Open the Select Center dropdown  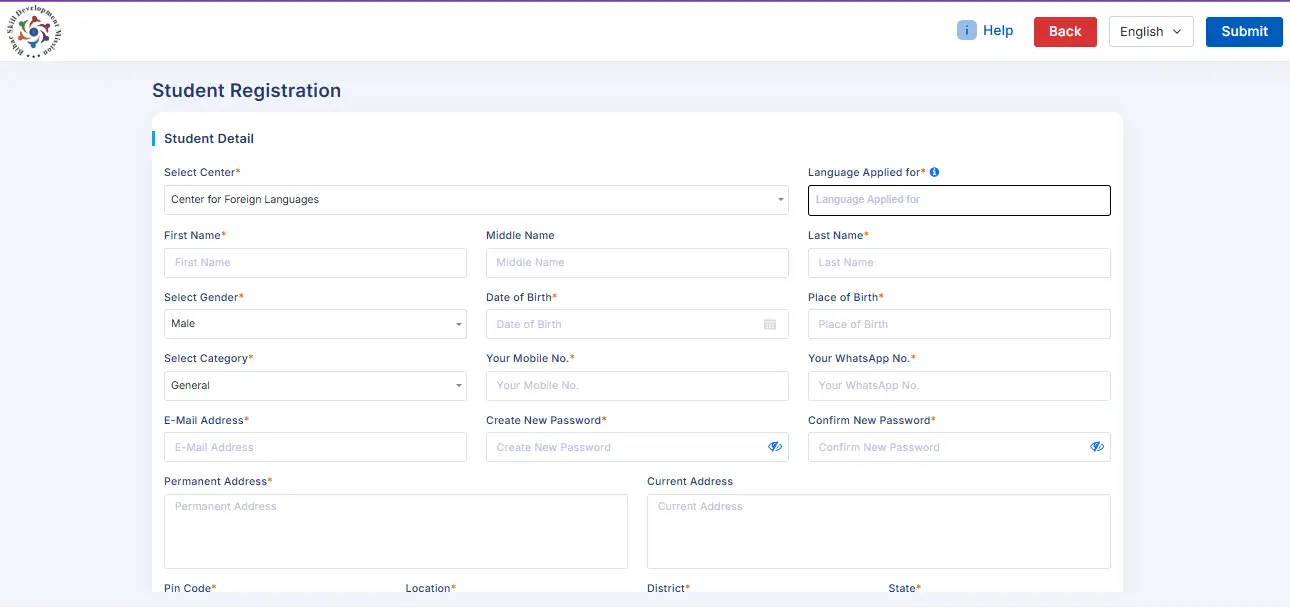(x=476, y=200)
